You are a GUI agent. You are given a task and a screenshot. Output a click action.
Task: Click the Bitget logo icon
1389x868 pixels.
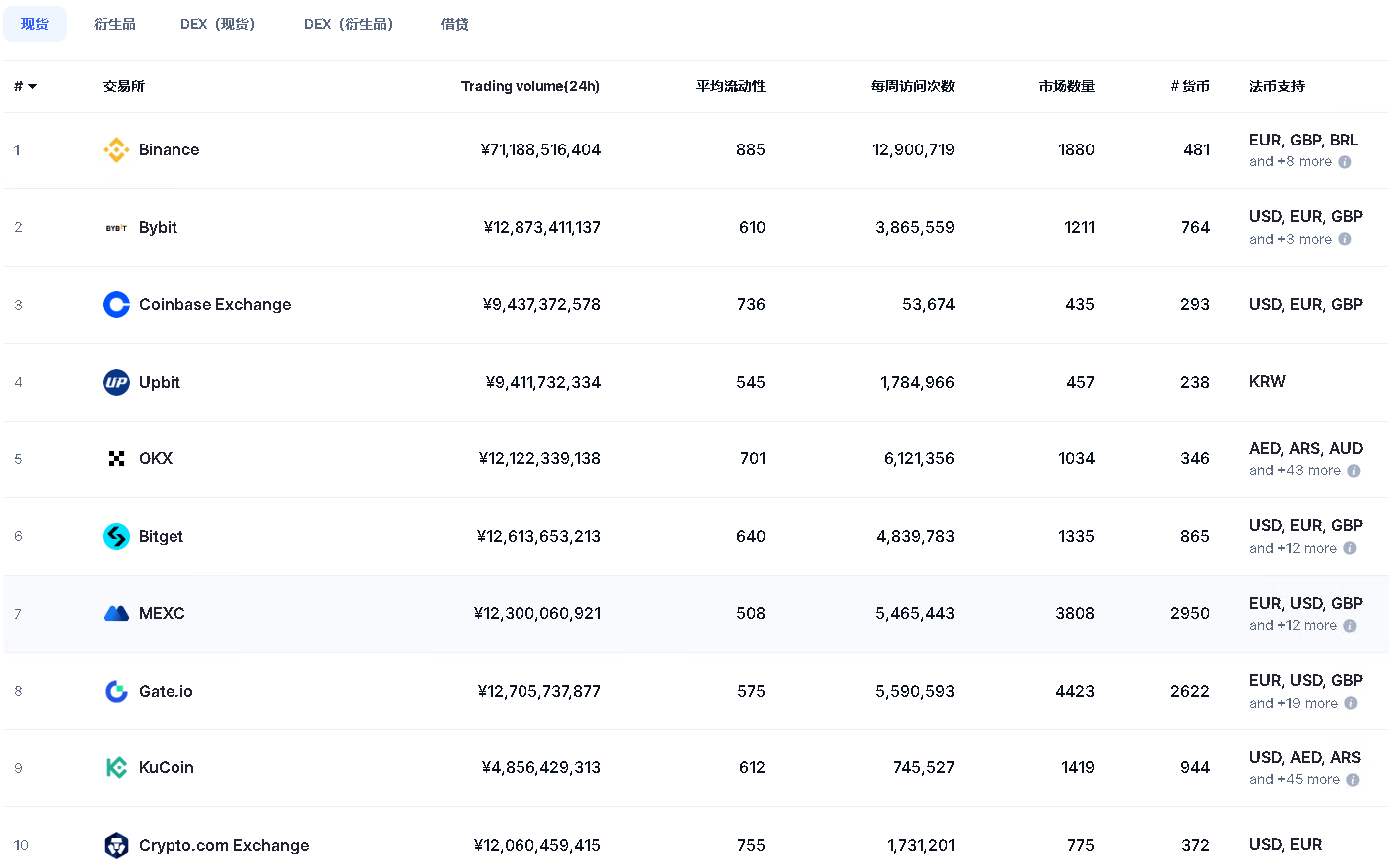pyautogui.click(x=116, y=537)
